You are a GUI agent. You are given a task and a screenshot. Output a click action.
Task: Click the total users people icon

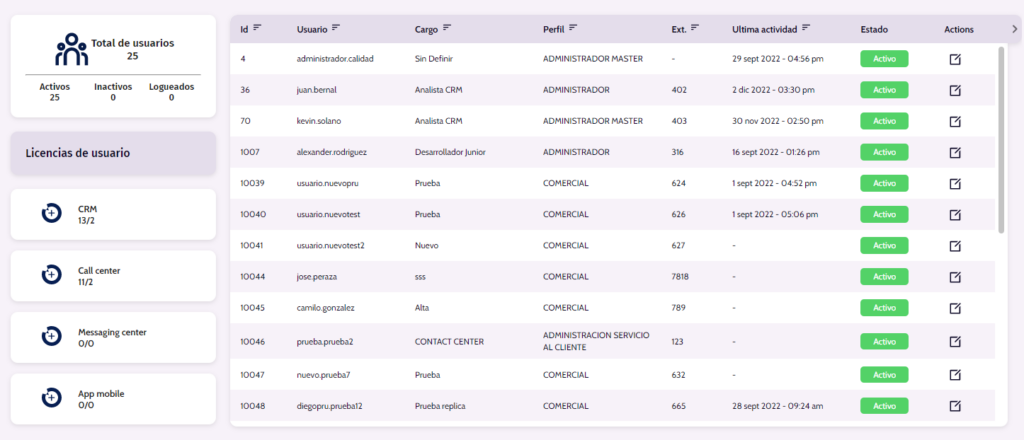click(71, 49)
